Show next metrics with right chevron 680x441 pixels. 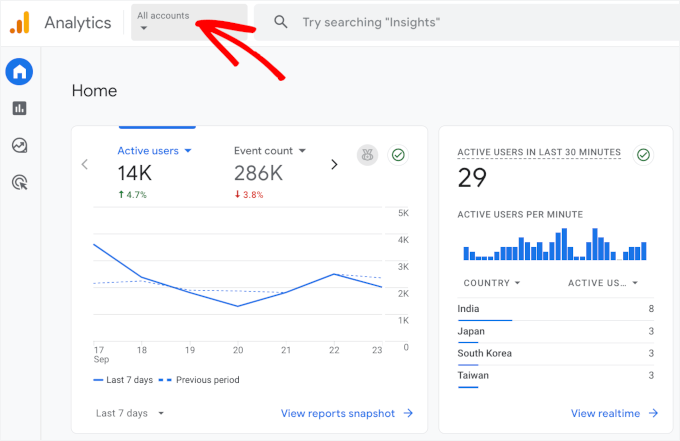(334, 165)
